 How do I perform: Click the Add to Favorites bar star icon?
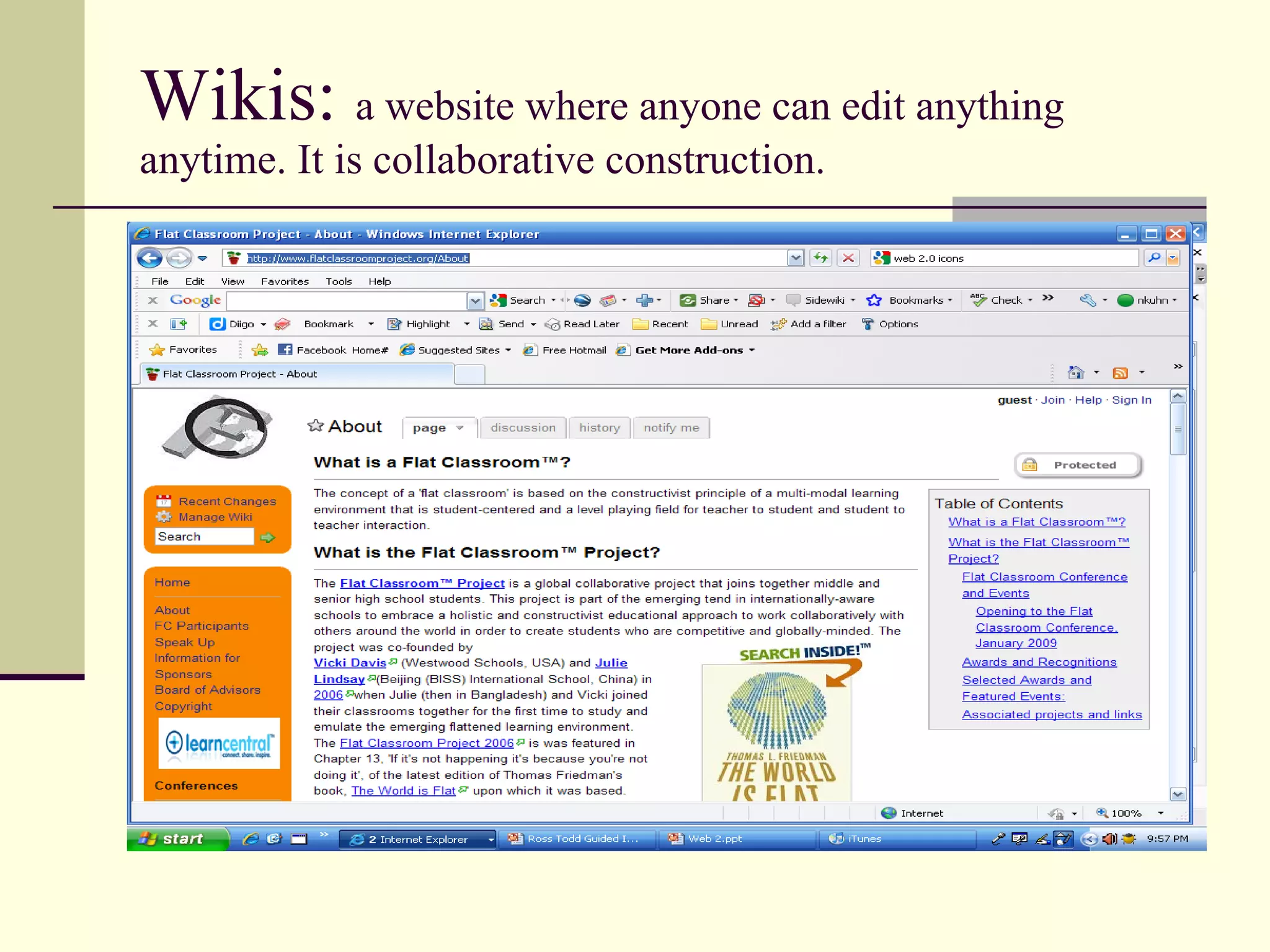[x=260, y=350]
